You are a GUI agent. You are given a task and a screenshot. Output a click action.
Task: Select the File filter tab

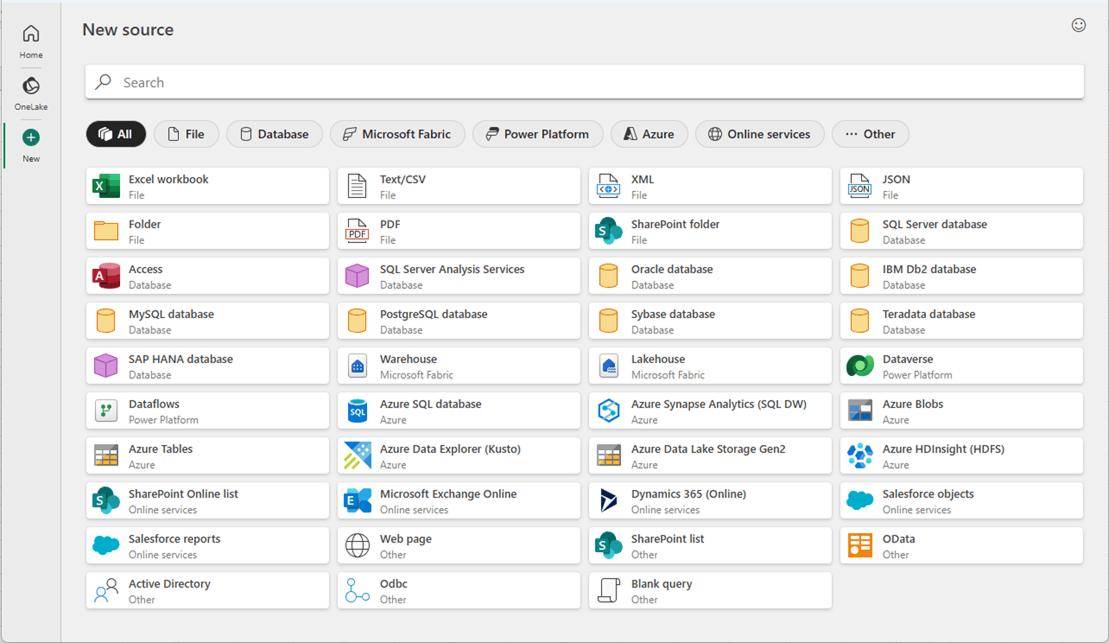(x=186, y=134)
